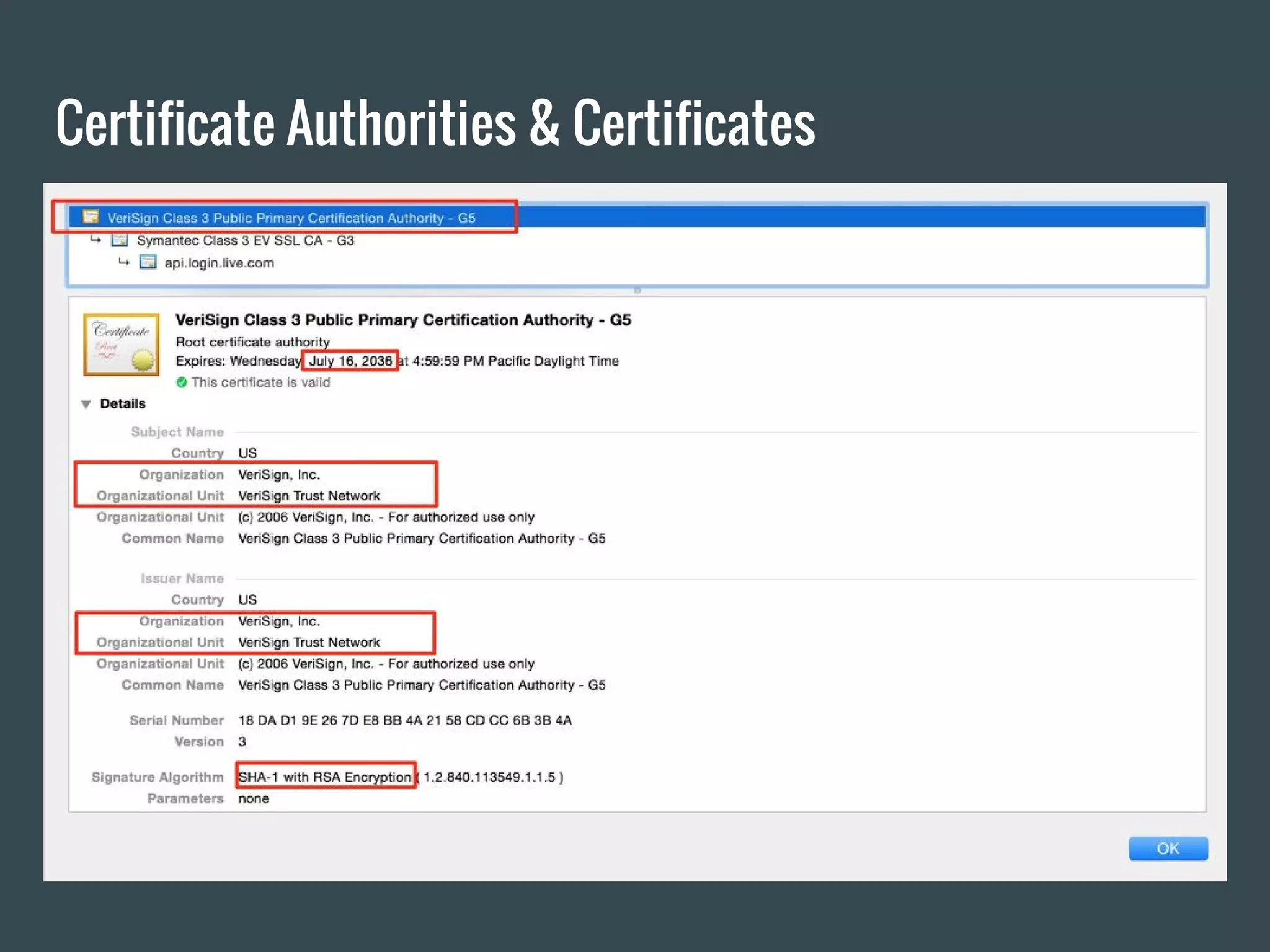Click 'This certificate is valid' text

point(260,382)
